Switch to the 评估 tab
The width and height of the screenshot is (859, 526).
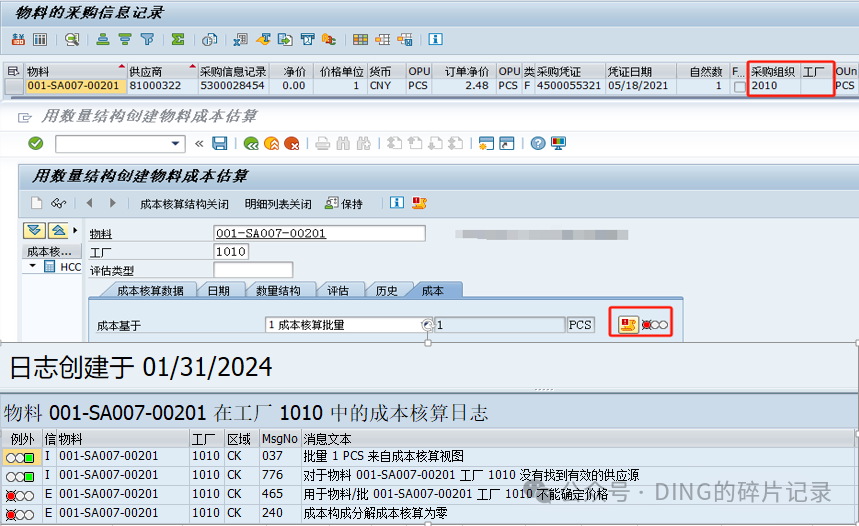click(x=338, y=290)
